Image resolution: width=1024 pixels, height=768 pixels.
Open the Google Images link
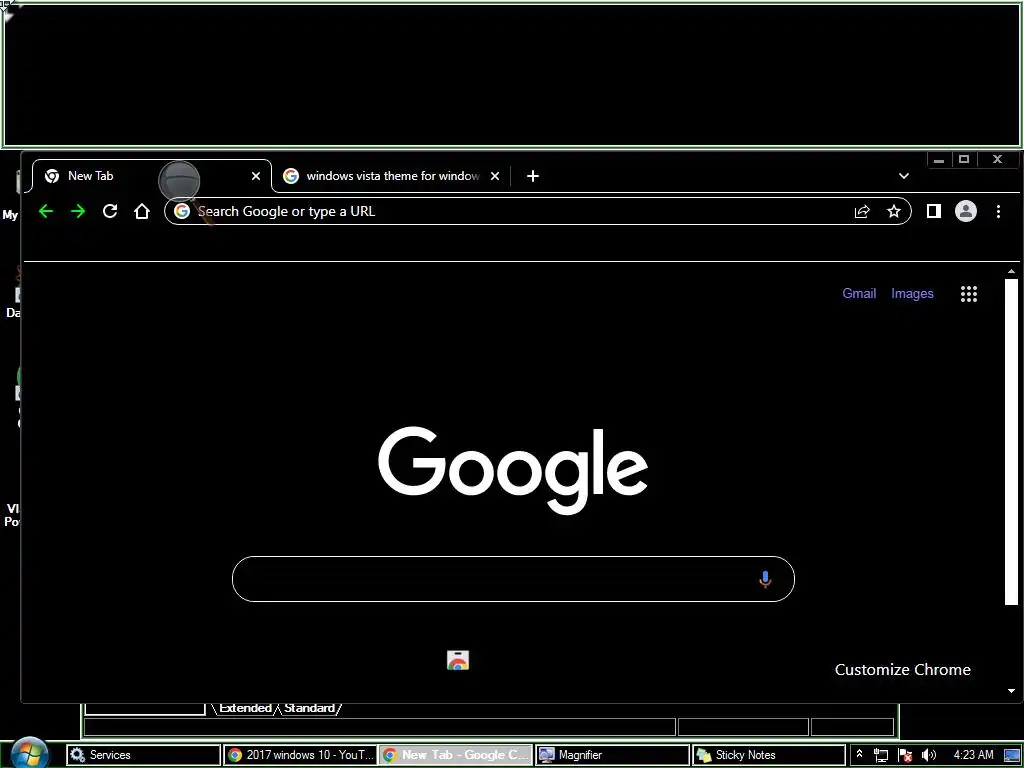912,294
